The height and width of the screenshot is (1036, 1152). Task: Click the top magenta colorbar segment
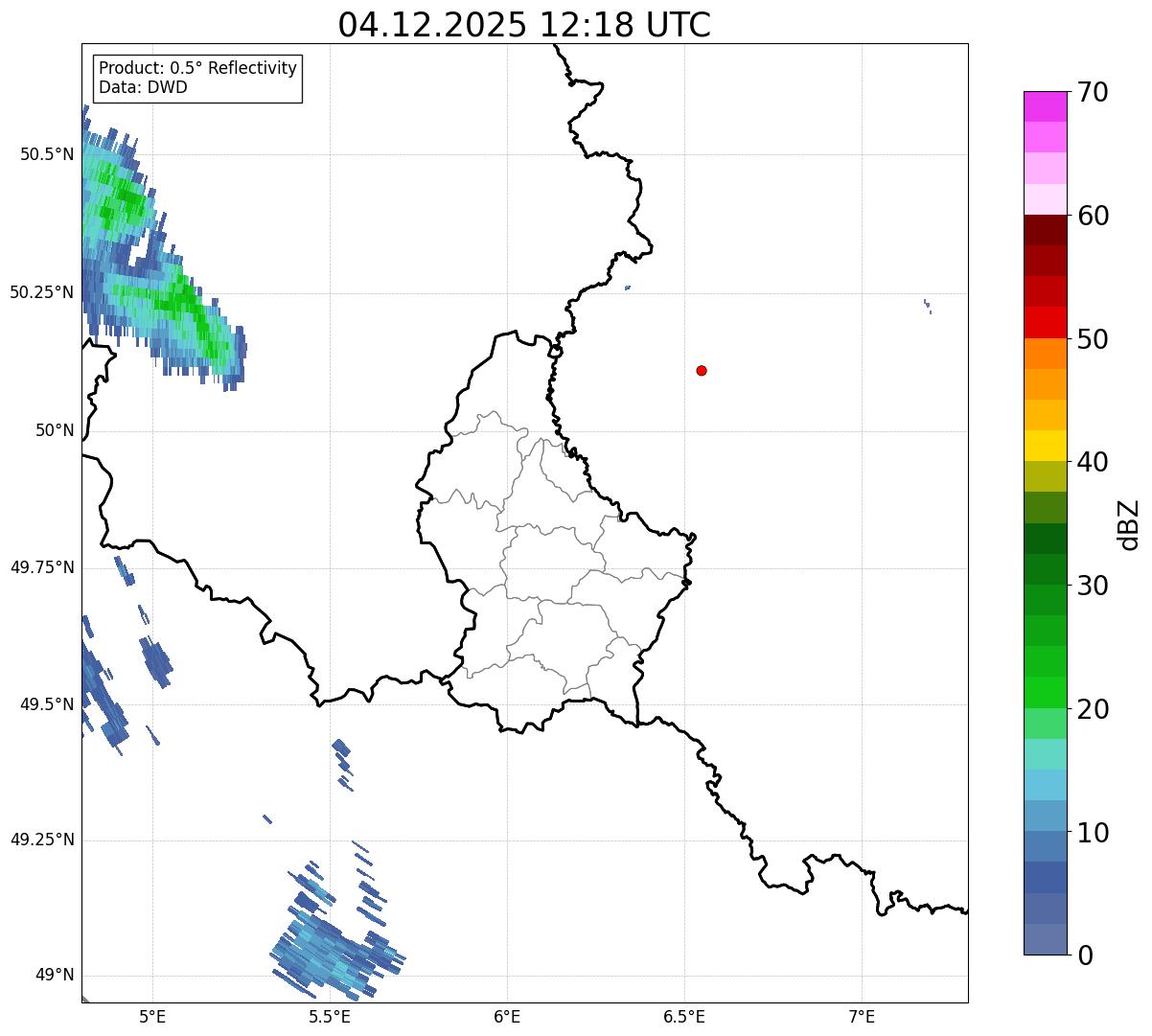(1045, 106)
